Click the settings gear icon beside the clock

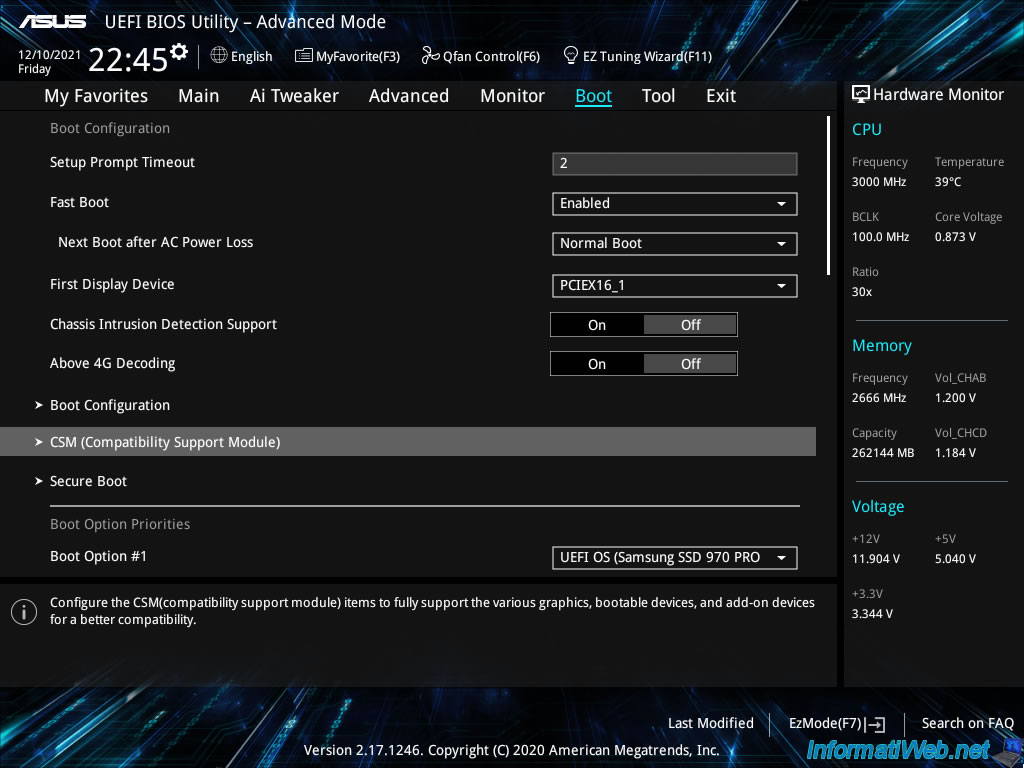(x=179, y=52)
